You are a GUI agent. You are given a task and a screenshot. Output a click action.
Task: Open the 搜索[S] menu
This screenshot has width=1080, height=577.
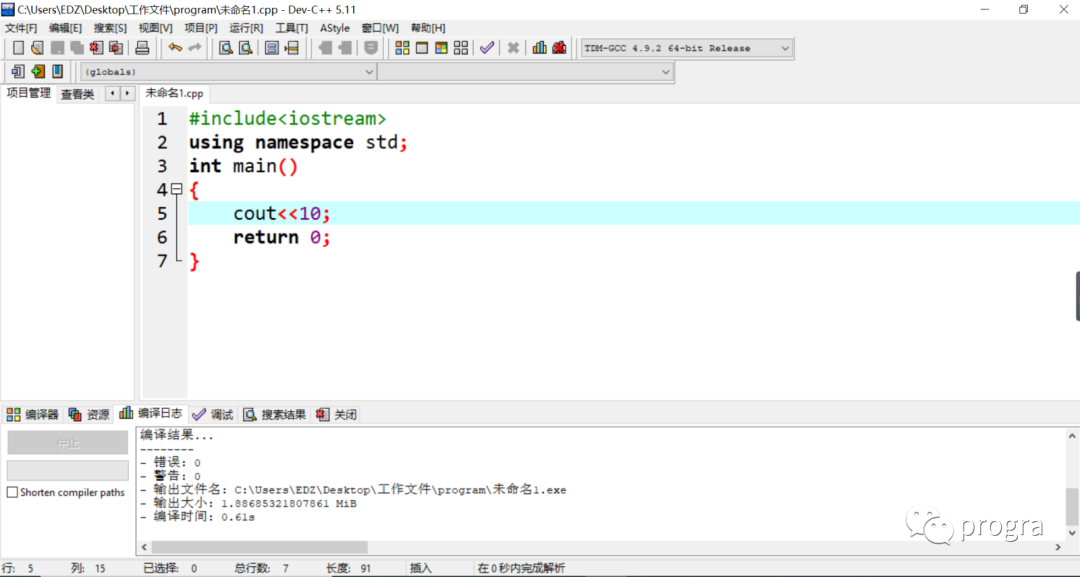point(110,28)
